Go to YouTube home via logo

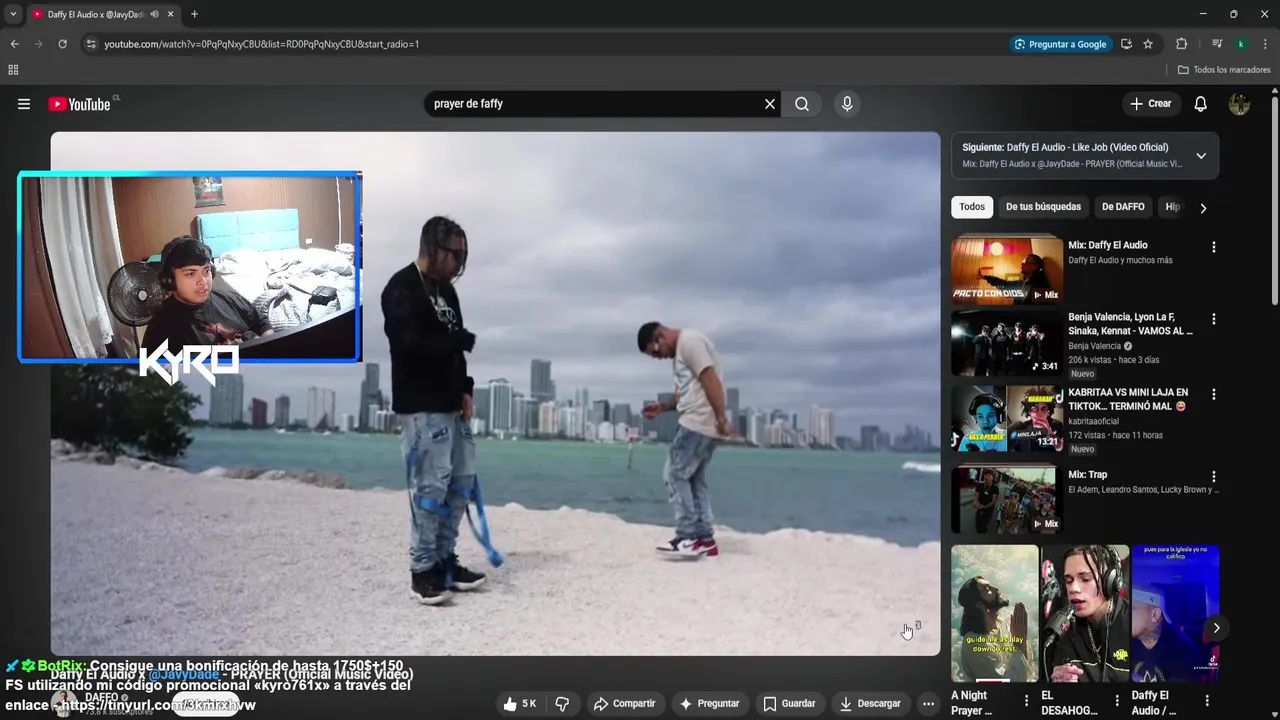tap(79, 104)
